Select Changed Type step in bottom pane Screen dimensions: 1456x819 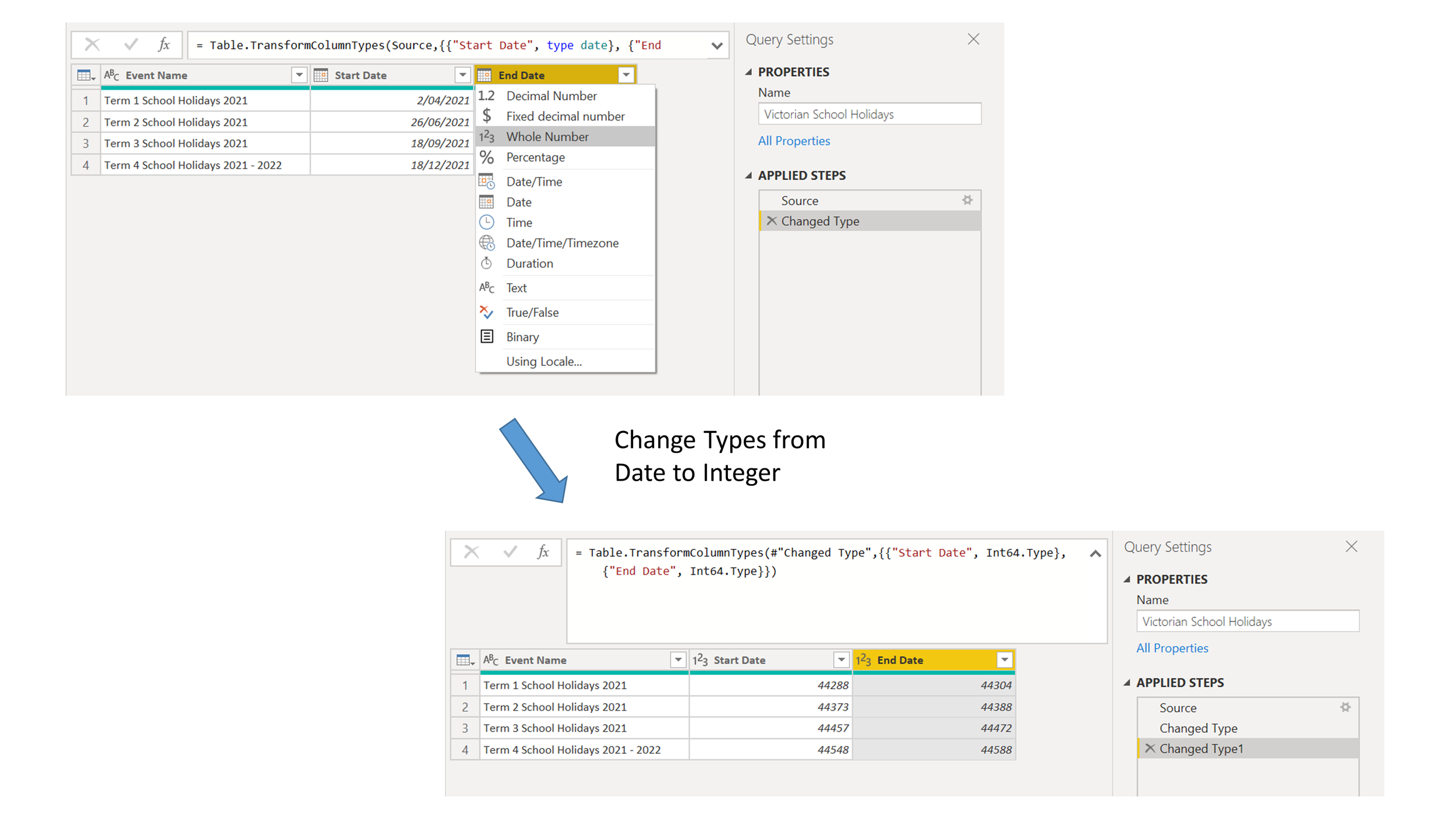[1248, 728]
